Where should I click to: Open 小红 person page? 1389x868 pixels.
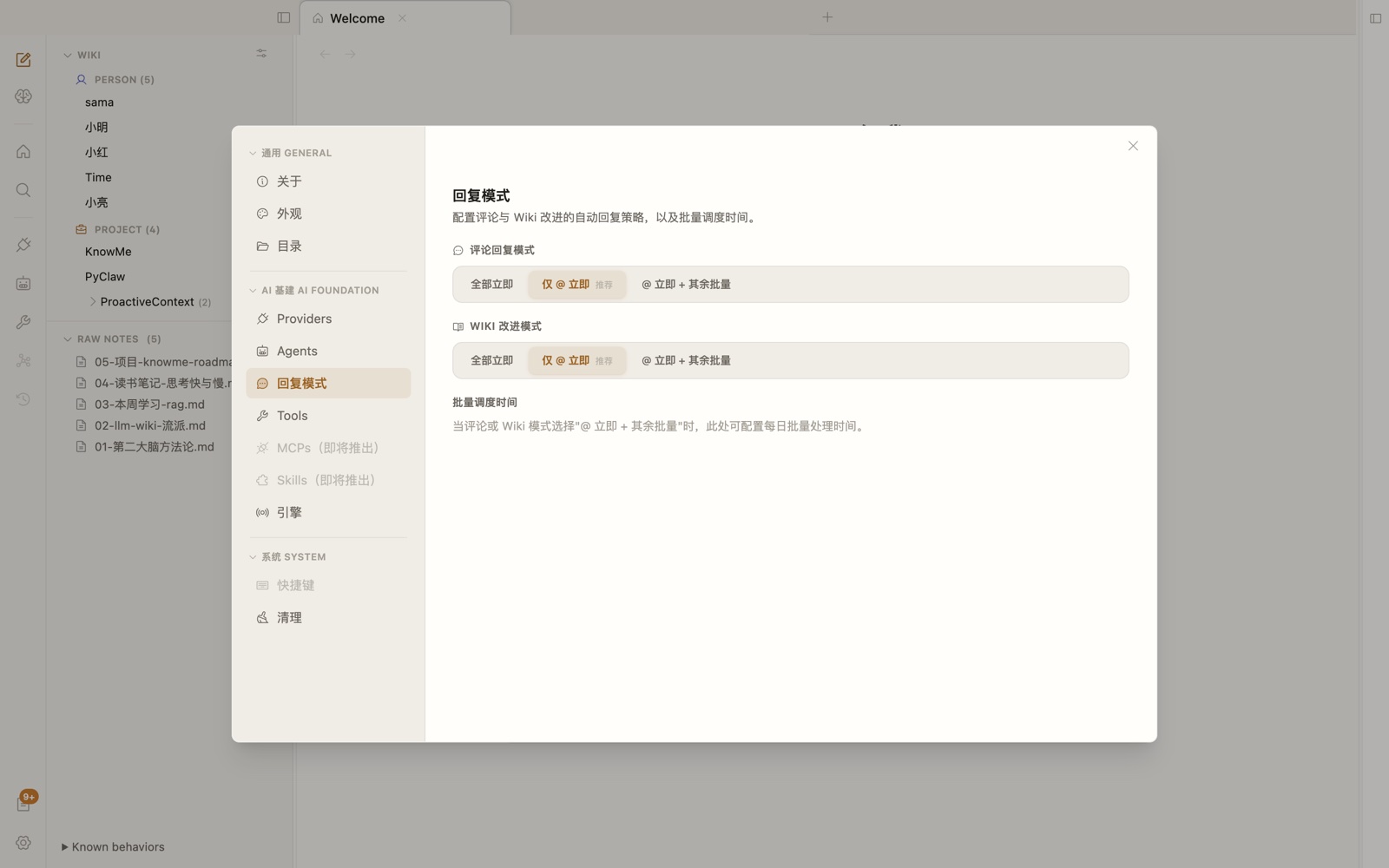[96, 153]
